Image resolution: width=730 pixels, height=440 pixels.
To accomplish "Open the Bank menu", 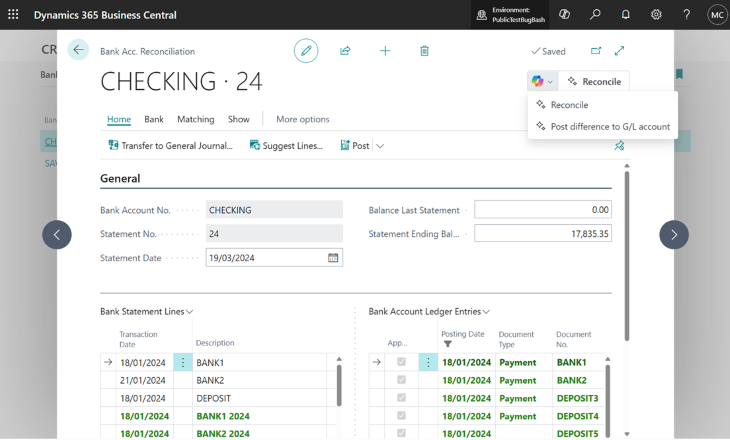I will click(154, 119).
